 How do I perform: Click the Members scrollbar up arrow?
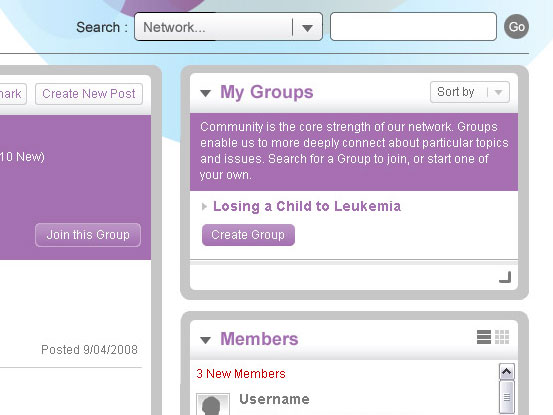[506, 371]
